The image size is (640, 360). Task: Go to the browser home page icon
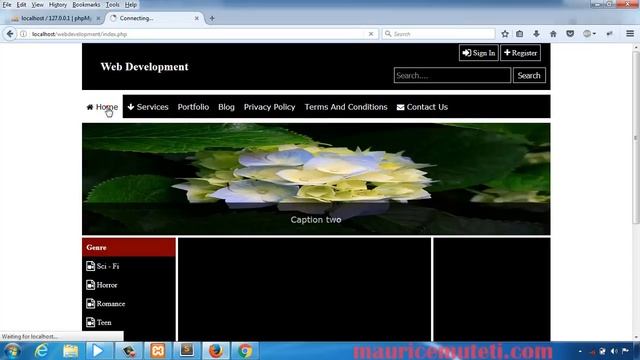[x=553, y=34]
